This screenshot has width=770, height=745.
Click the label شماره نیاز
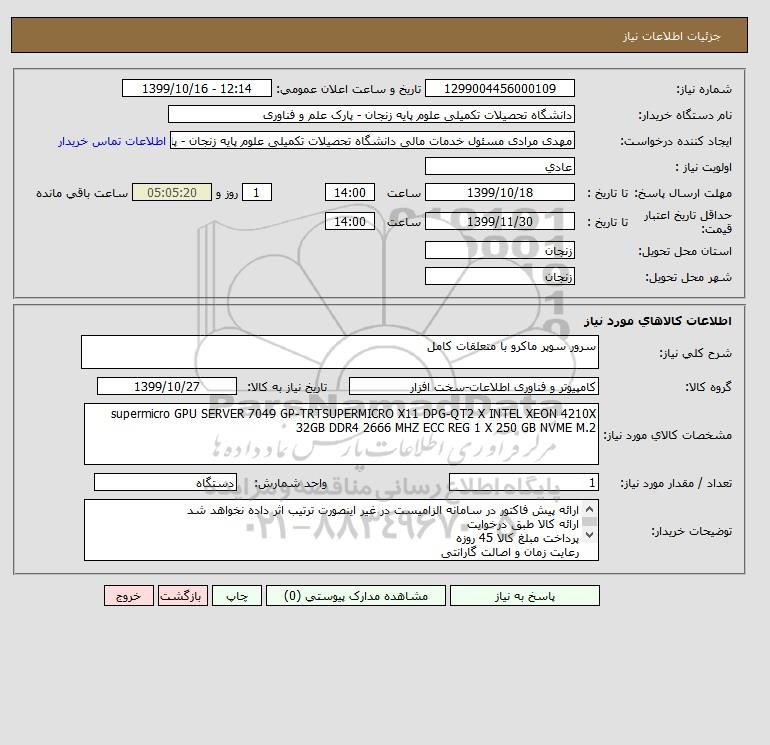pos(704,89)
